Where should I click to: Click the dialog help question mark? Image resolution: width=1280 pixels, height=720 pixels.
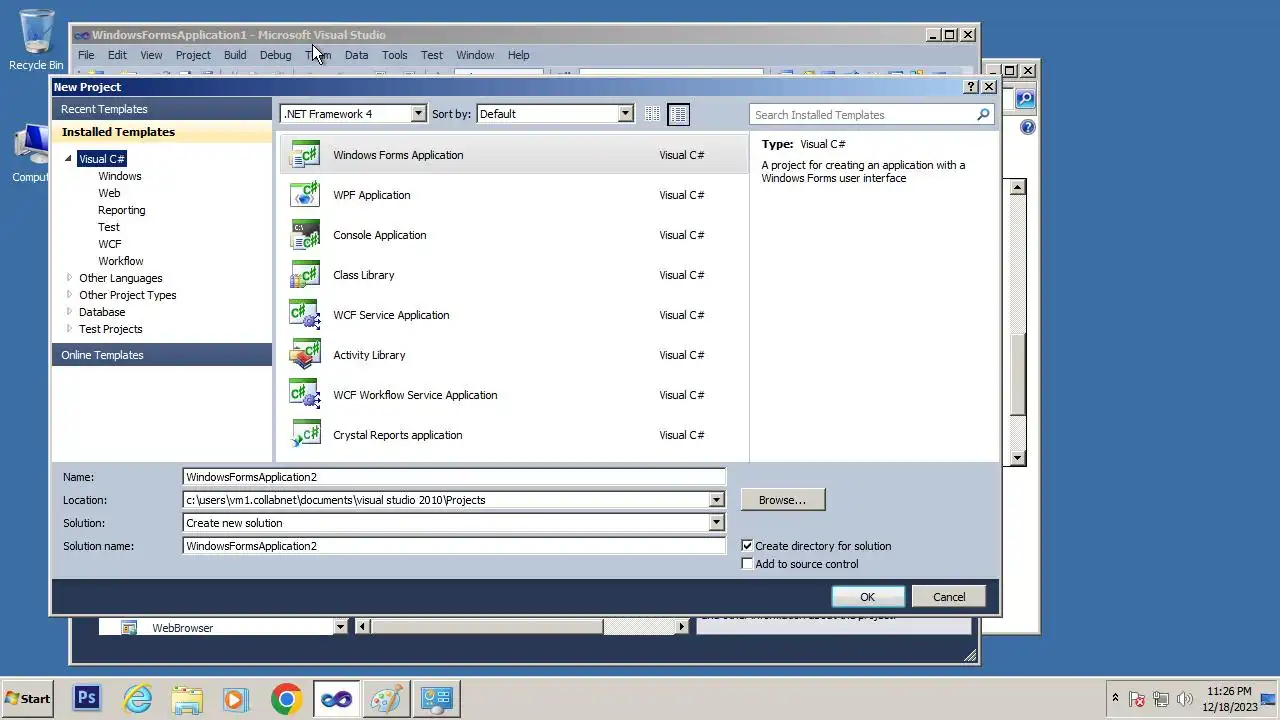pos(970,87)
